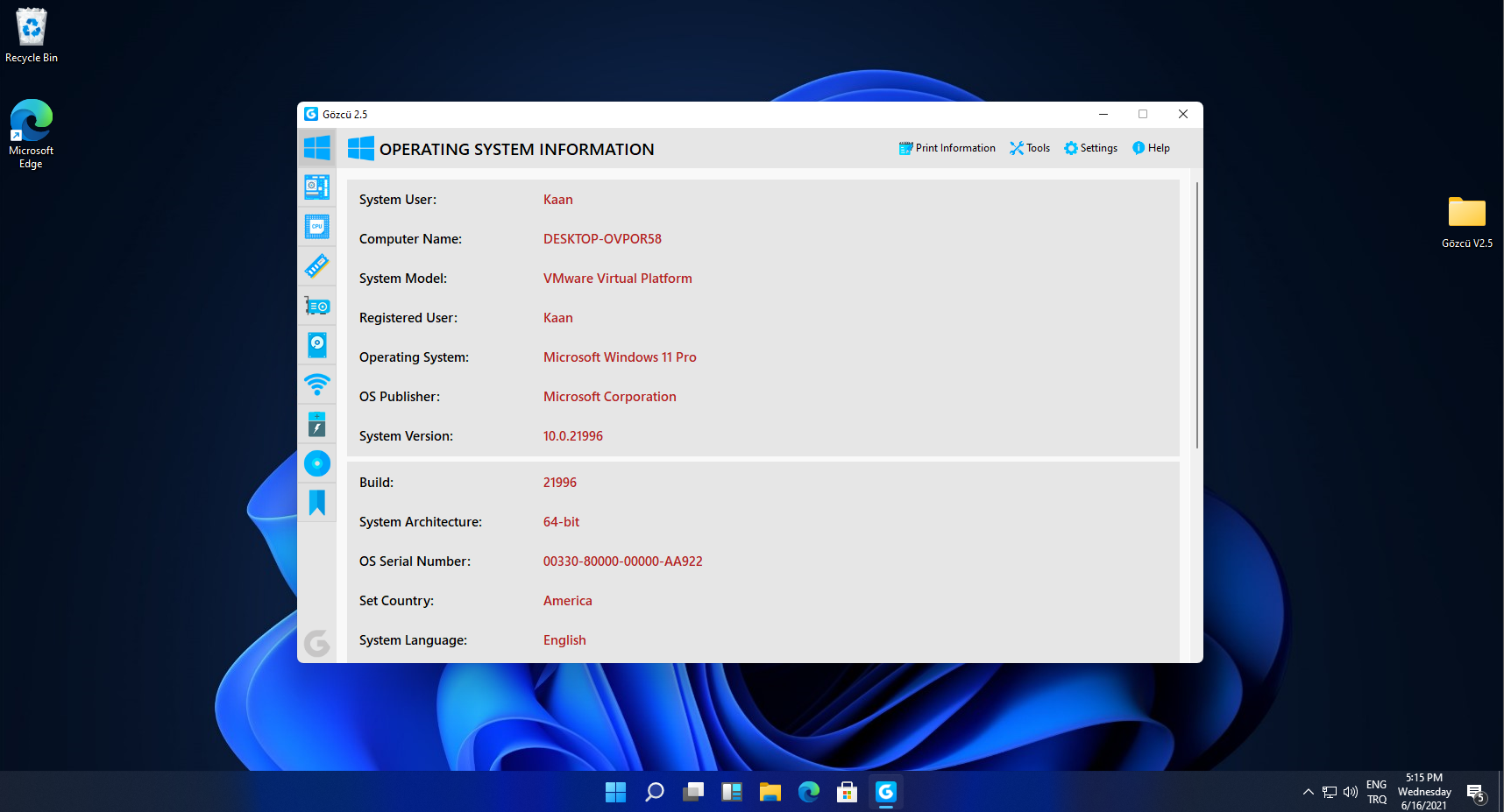Select the Gözcü V2.5 desktop folder
The width and height of the screenshot is (1504, 812).
click(1467, 222)
